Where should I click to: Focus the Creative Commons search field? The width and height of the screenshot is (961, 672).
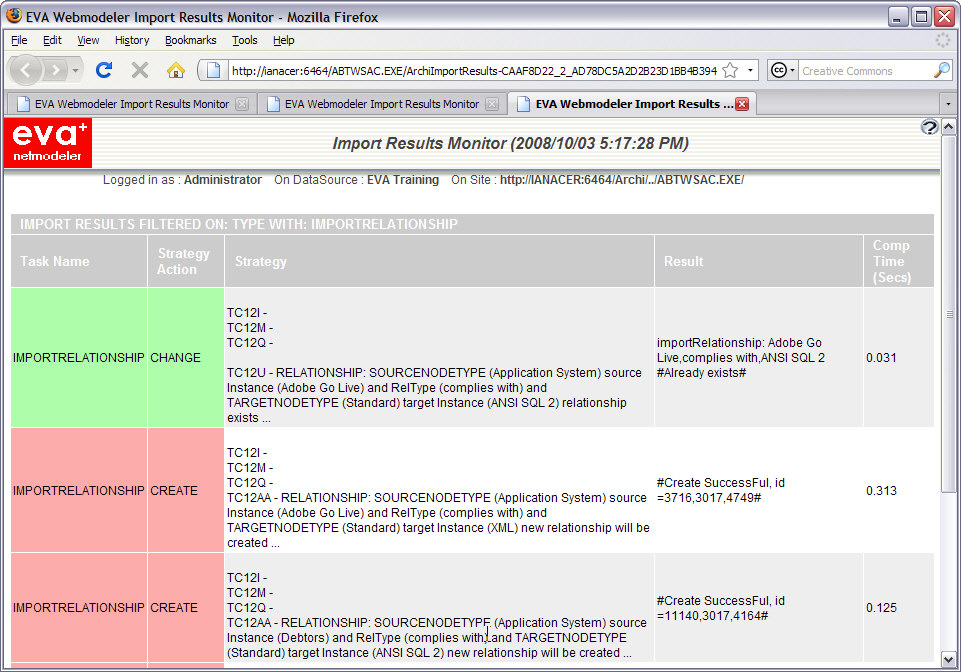coord(862,71)
